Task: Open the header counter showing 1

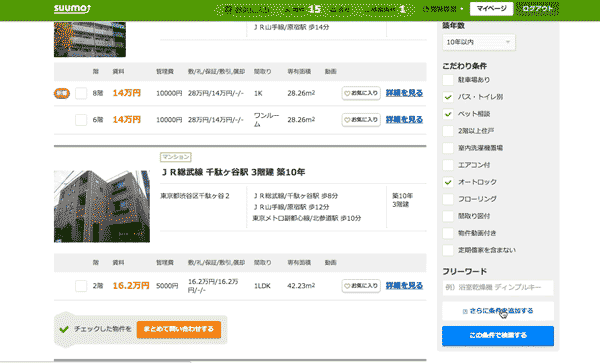Action: (x=386, y=9)
